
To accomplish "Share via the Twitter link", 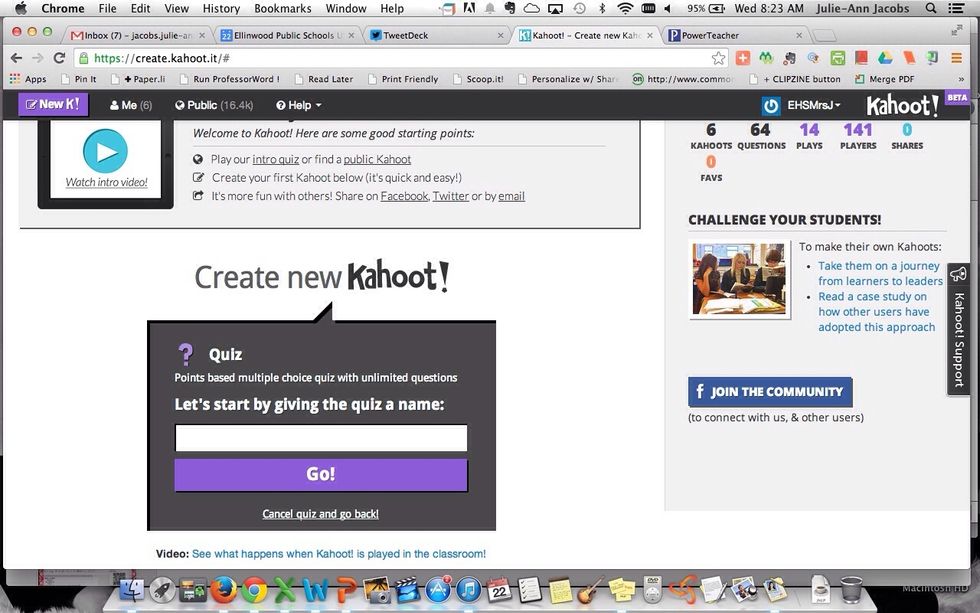I will (451, 196).
